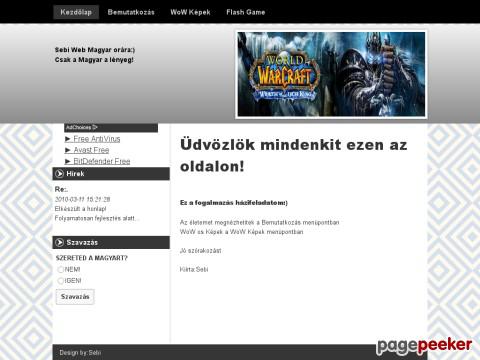Viewport: 480px width, 360px height.
Task: Open the Kezdőlap menu tab
Action: 76,12
